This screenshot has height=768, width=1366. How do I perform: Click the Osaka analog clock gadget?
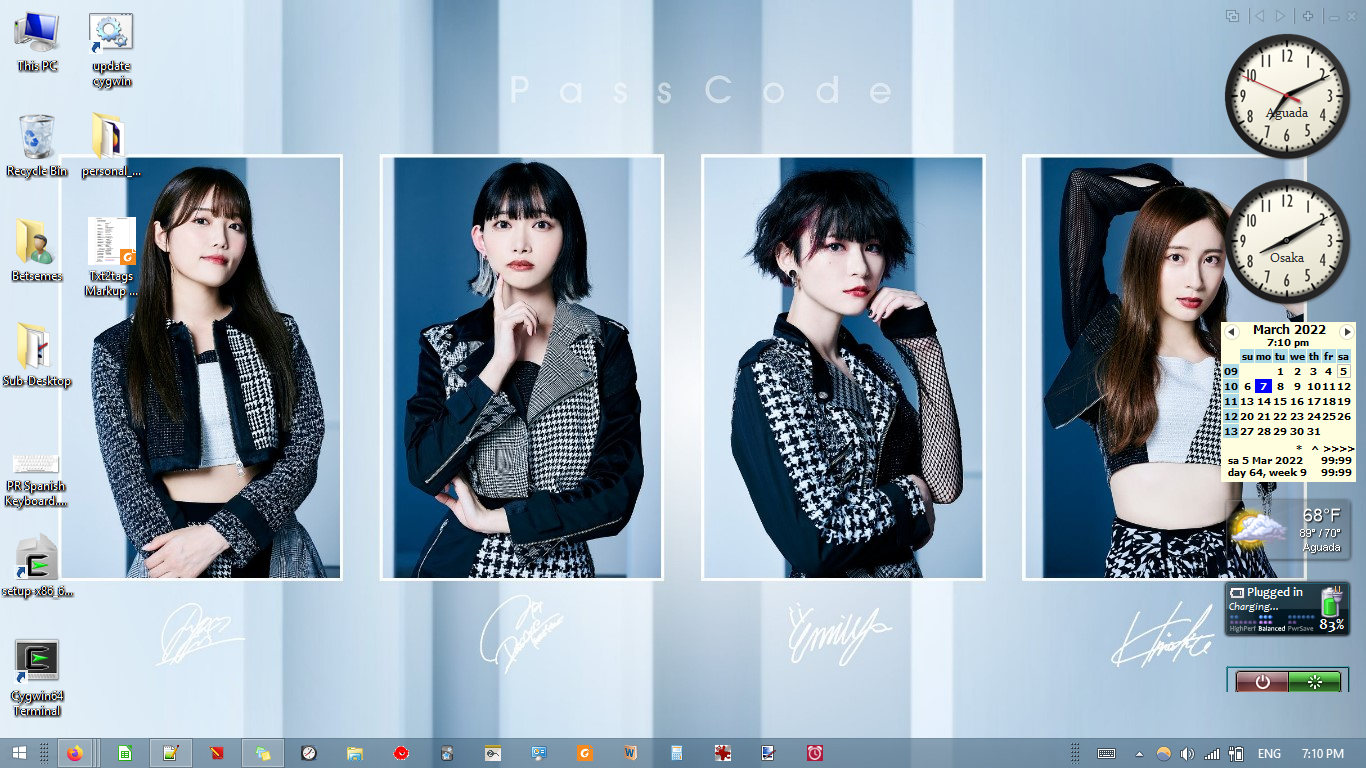click(x=1287, y=240)
